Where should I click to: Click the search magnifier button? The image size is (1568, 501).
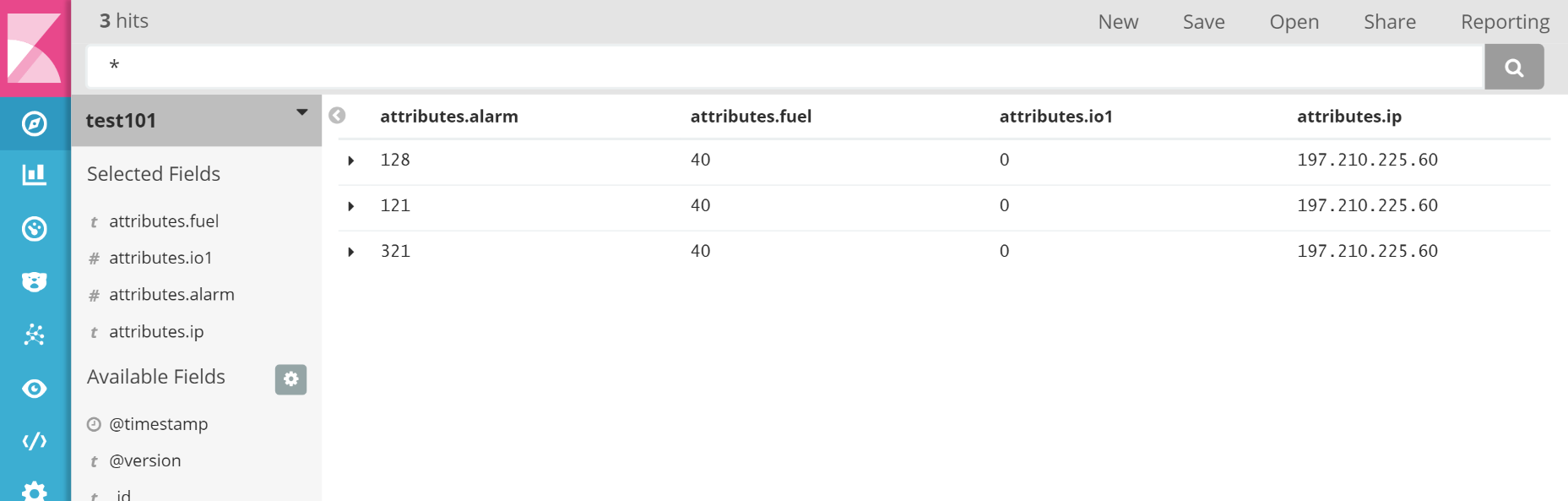(x=1514, y=68)
